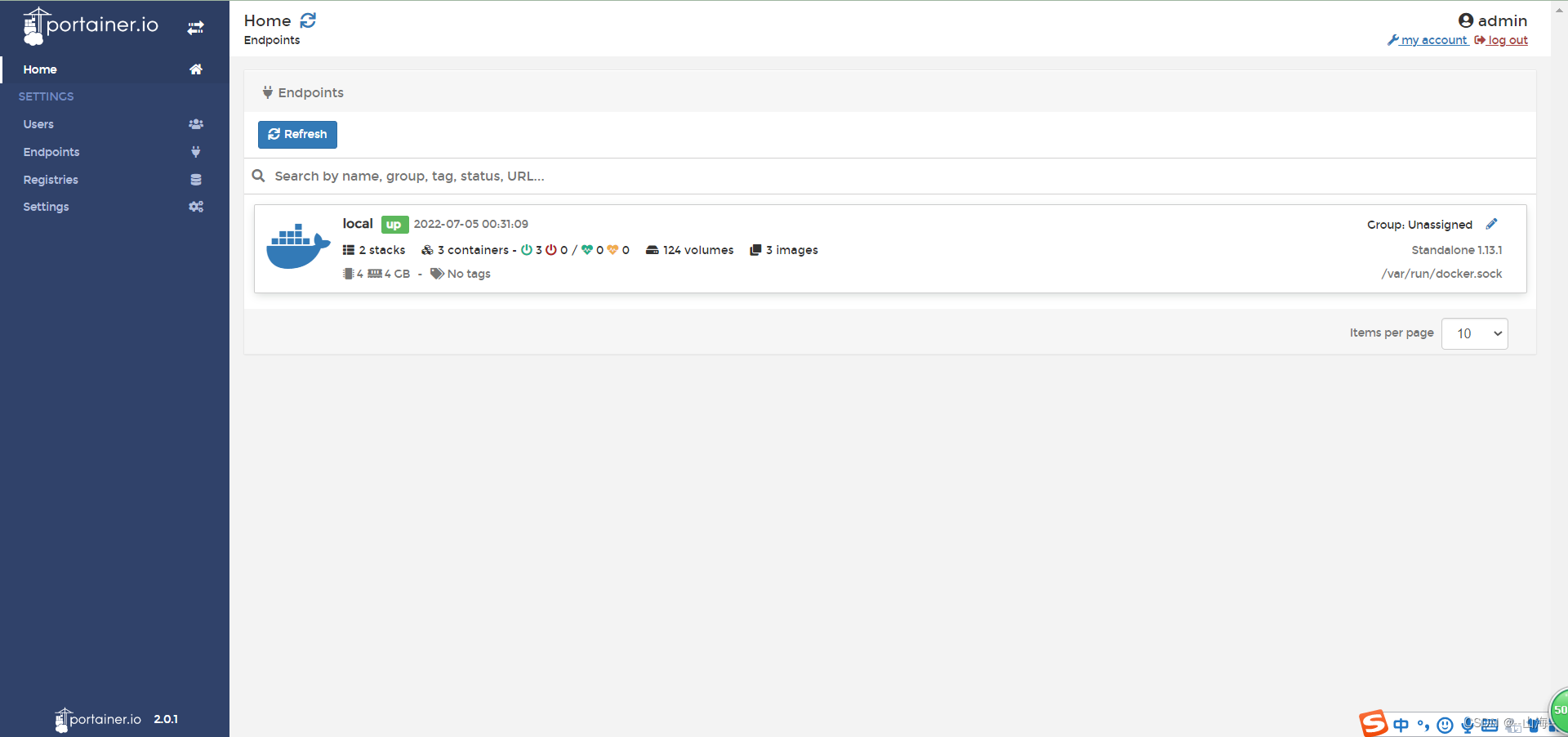Click the Sogou punctuation toggle icon
Viewport: 1568px width, 737px height.
click(1423, 725)
